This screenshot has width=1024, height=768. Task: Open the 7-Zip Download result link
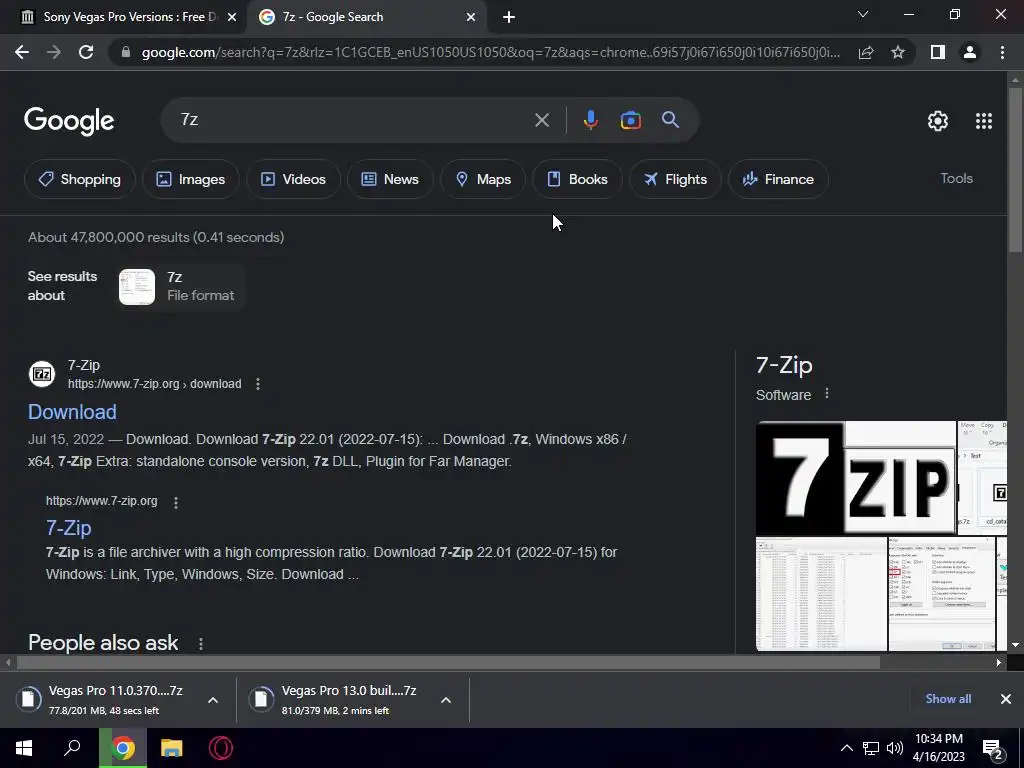pyautogui.click(x=72, y=411)
